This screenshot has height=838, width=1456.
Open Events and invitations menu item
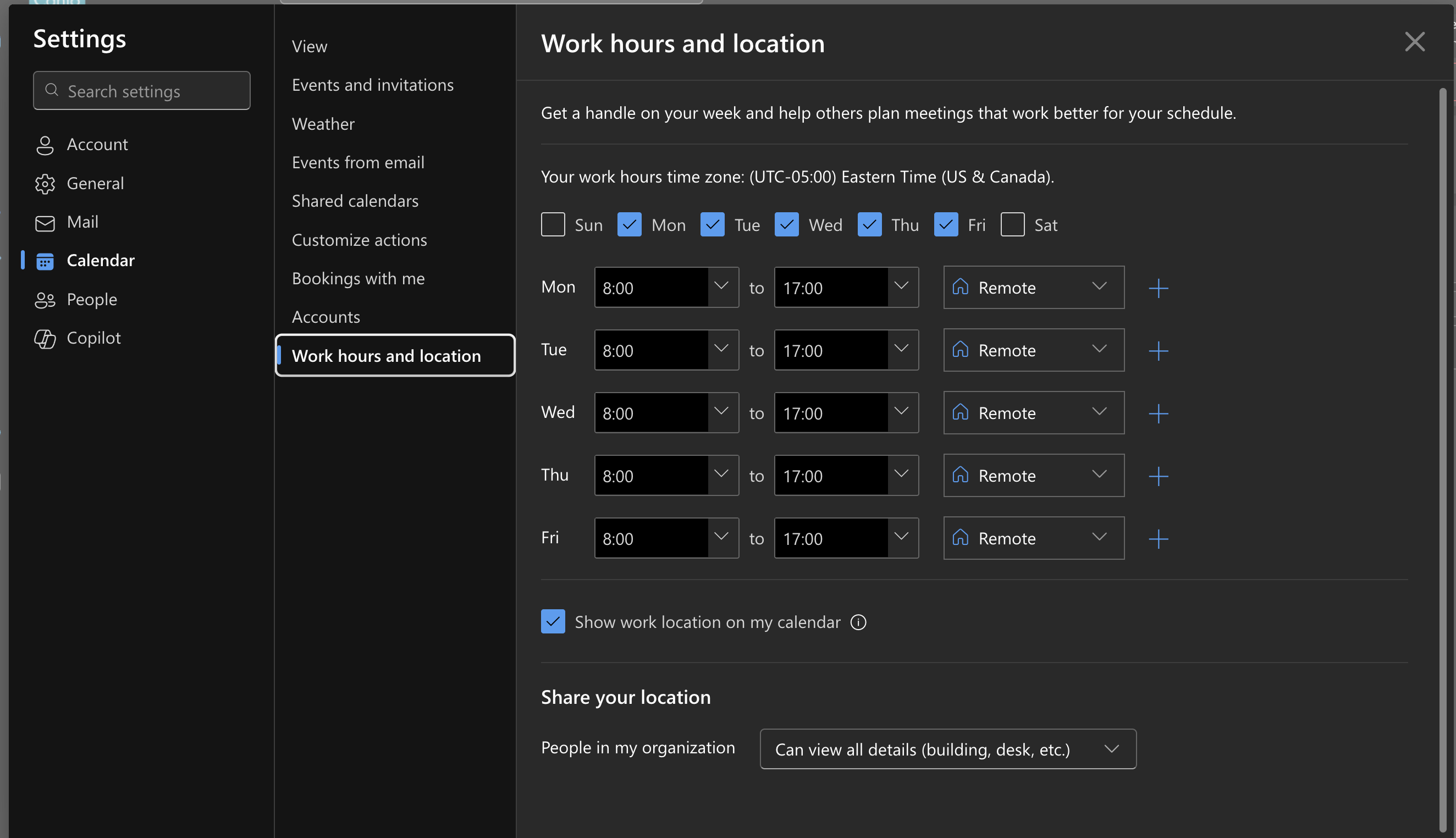click(x=372, y=85)
